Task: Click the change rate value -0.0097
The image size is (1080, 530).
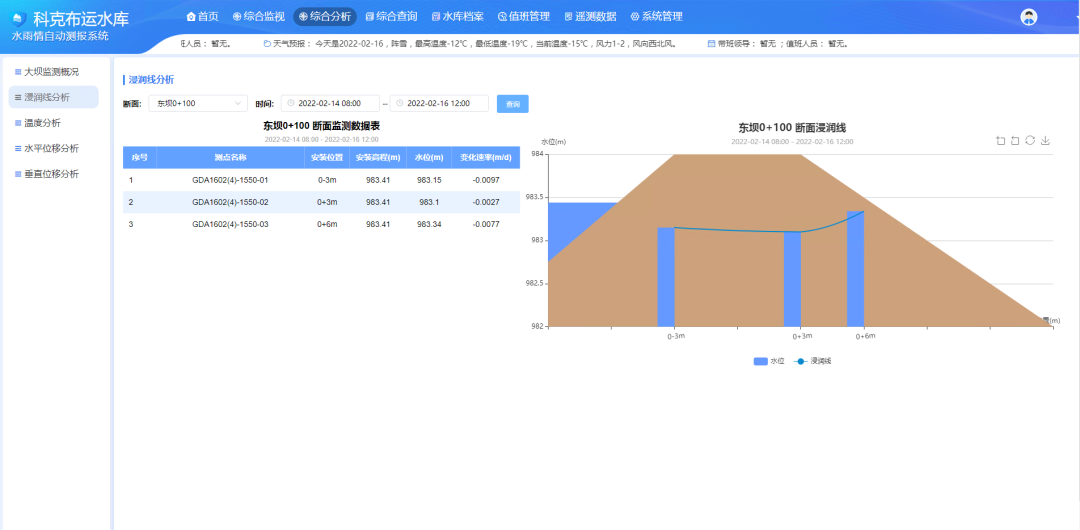Action: [486, 181]
